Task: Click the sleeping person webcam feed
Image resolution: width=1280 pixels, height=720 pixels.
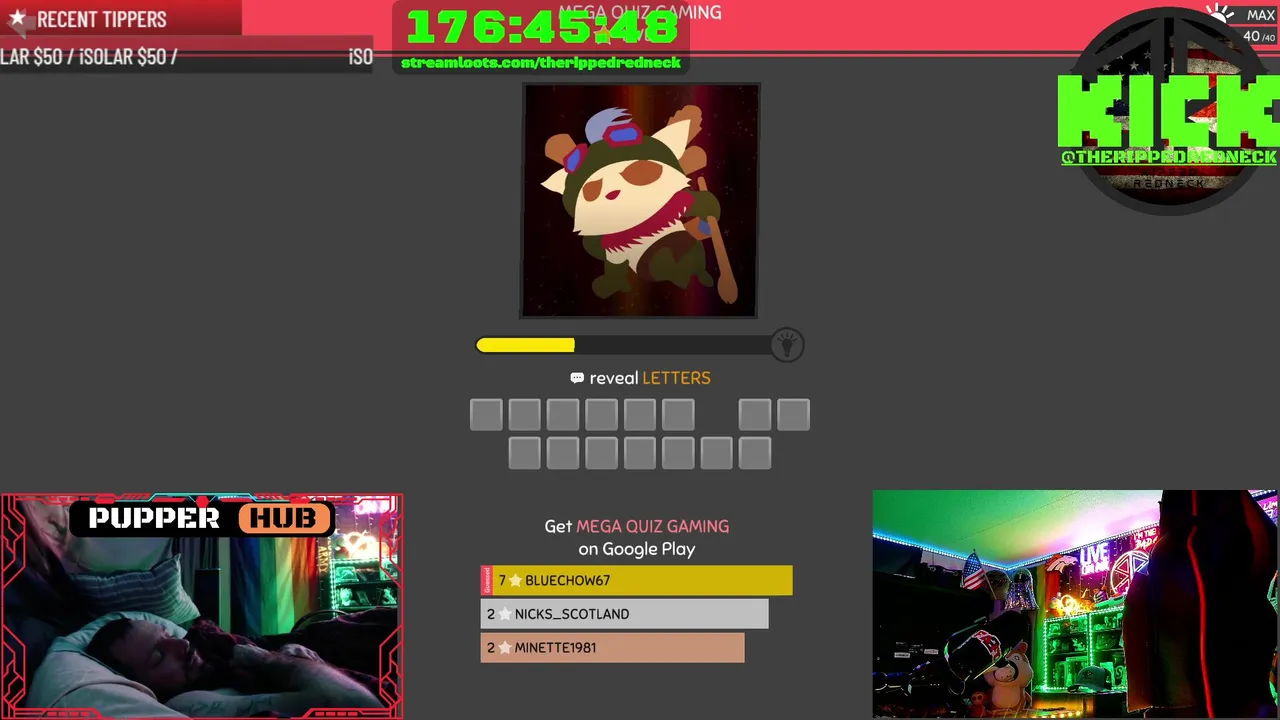Action: click(x=201, y=606)
